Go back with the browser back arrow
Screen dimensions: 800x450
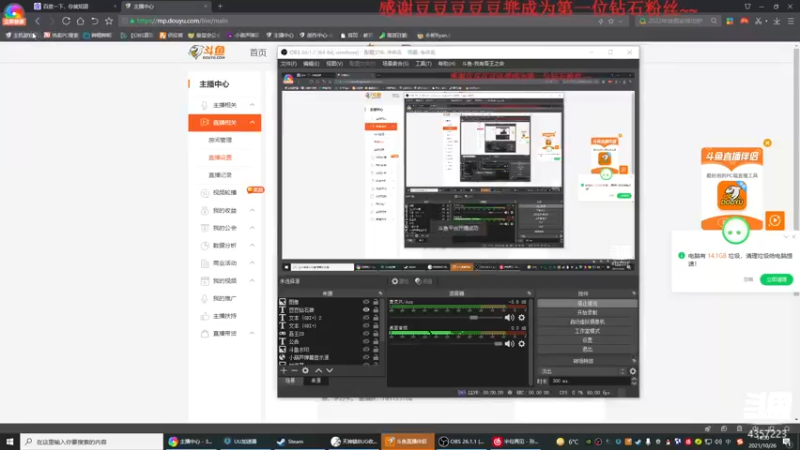(37, 21)
